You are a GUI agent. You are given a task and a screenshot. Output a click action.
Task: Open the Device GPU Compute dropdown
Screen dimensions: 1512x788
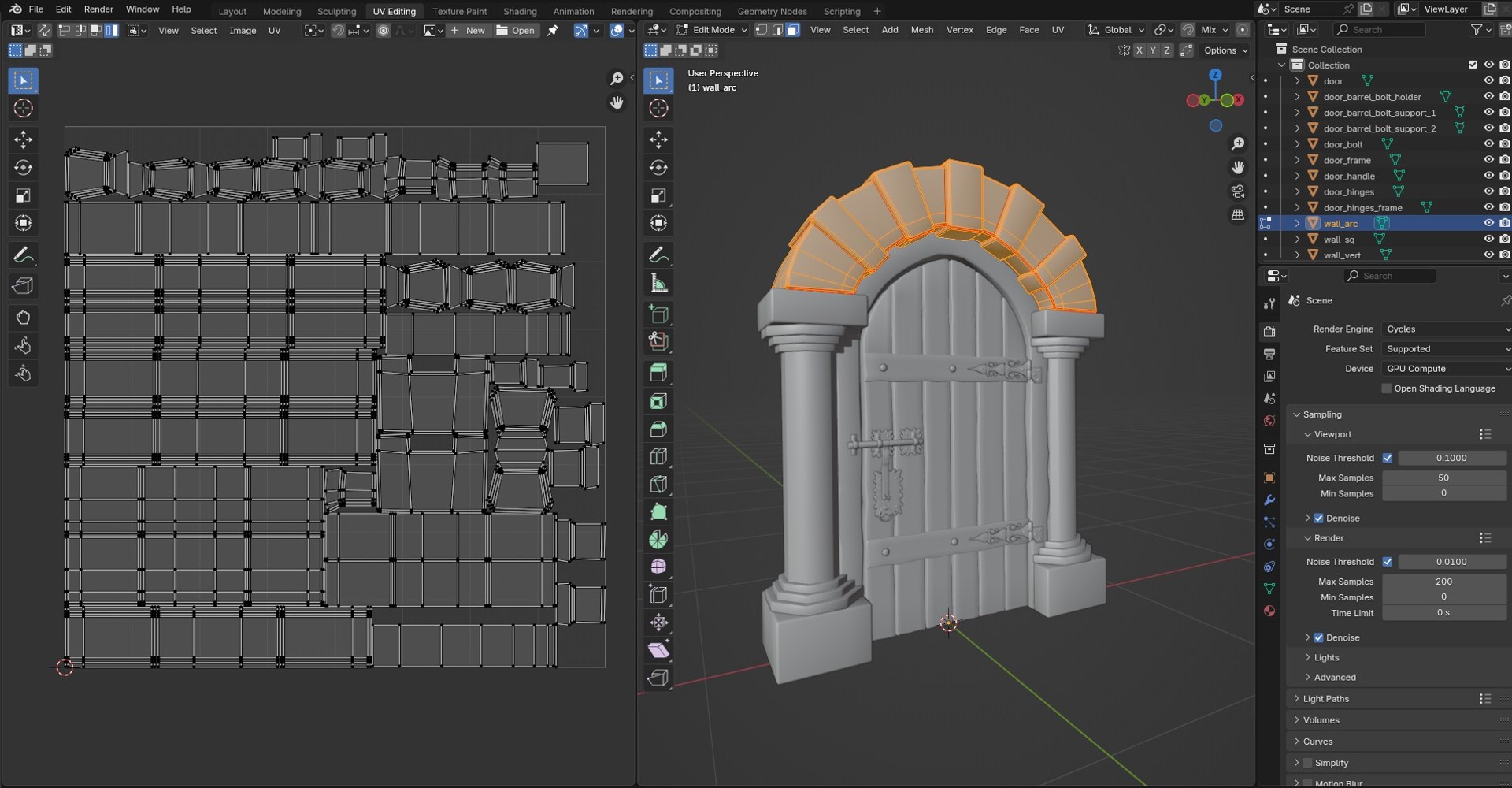tap(1447, 369)
